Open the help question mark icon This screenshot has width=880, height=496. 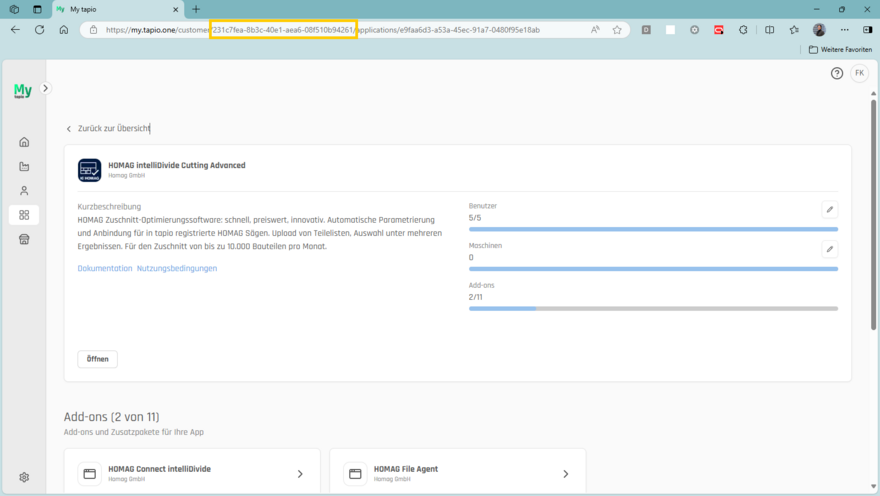tap(837, 74)
